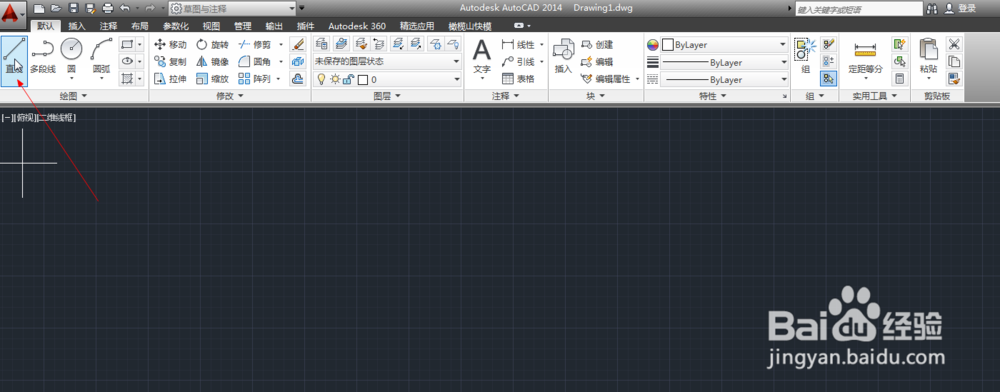
Task: Click the 俯视 viewport view label
Action: coord(26,118)
